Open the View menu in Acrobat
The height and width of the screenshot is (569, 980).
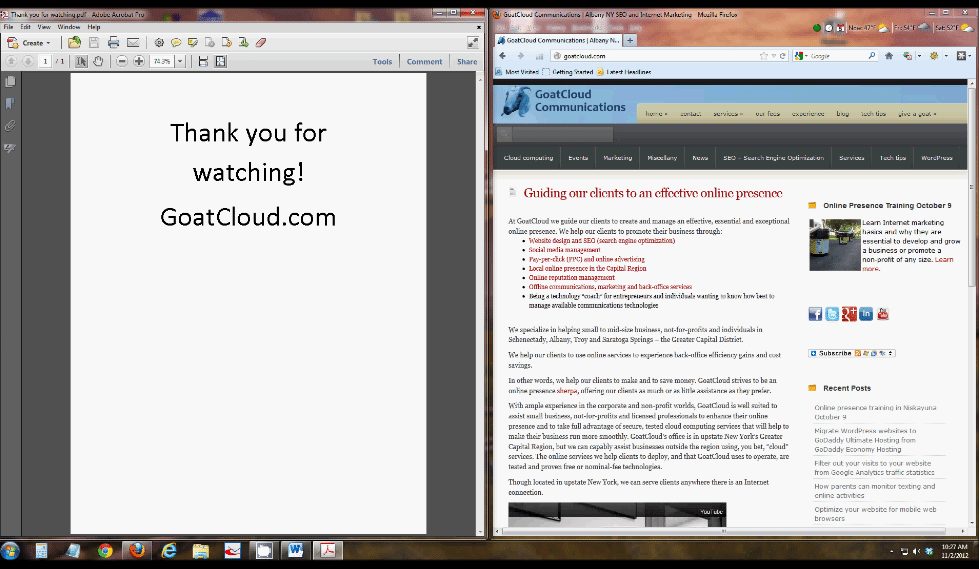point(44,27)
